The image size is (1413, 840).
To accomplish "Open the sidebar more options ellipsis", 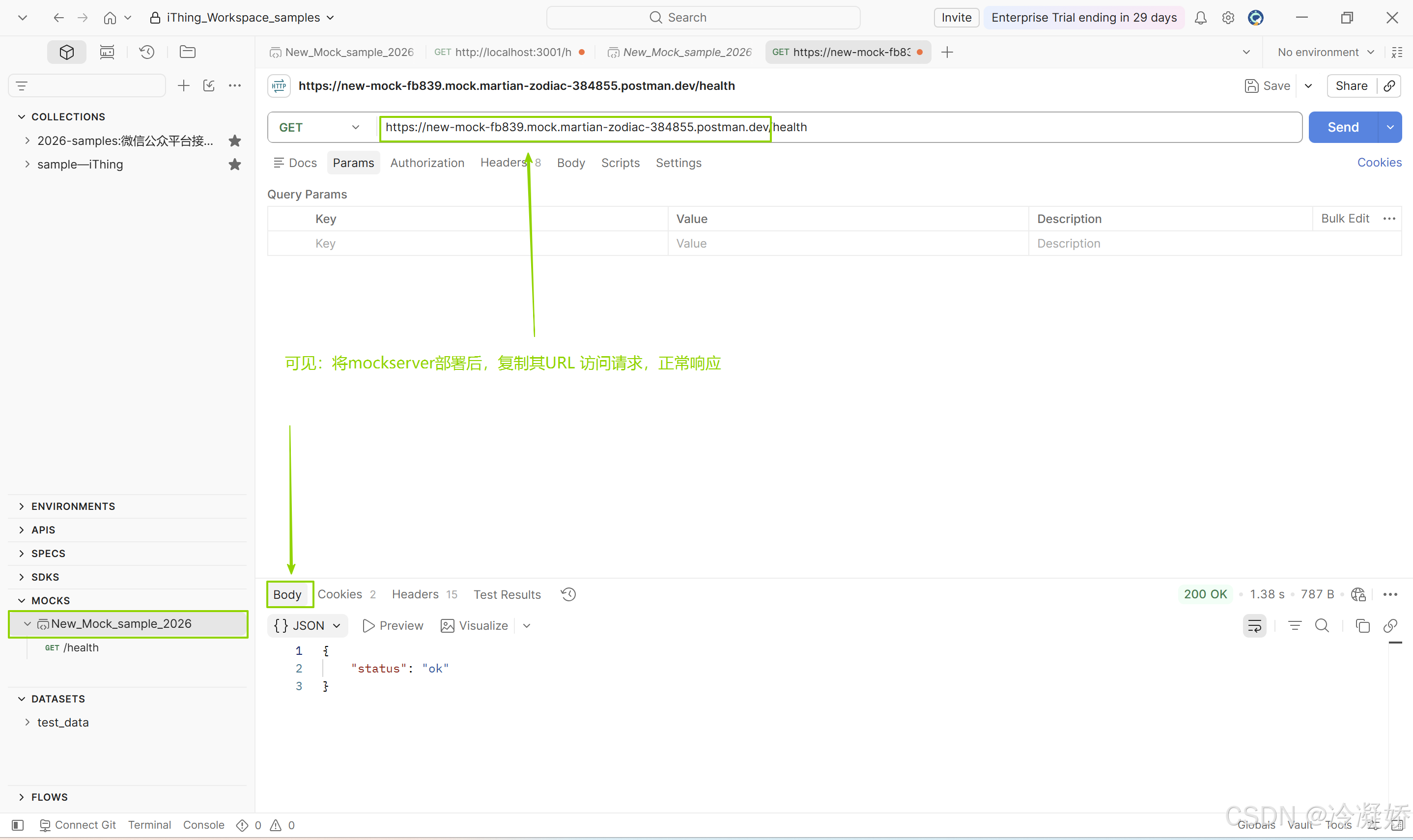I will [235, 85].
